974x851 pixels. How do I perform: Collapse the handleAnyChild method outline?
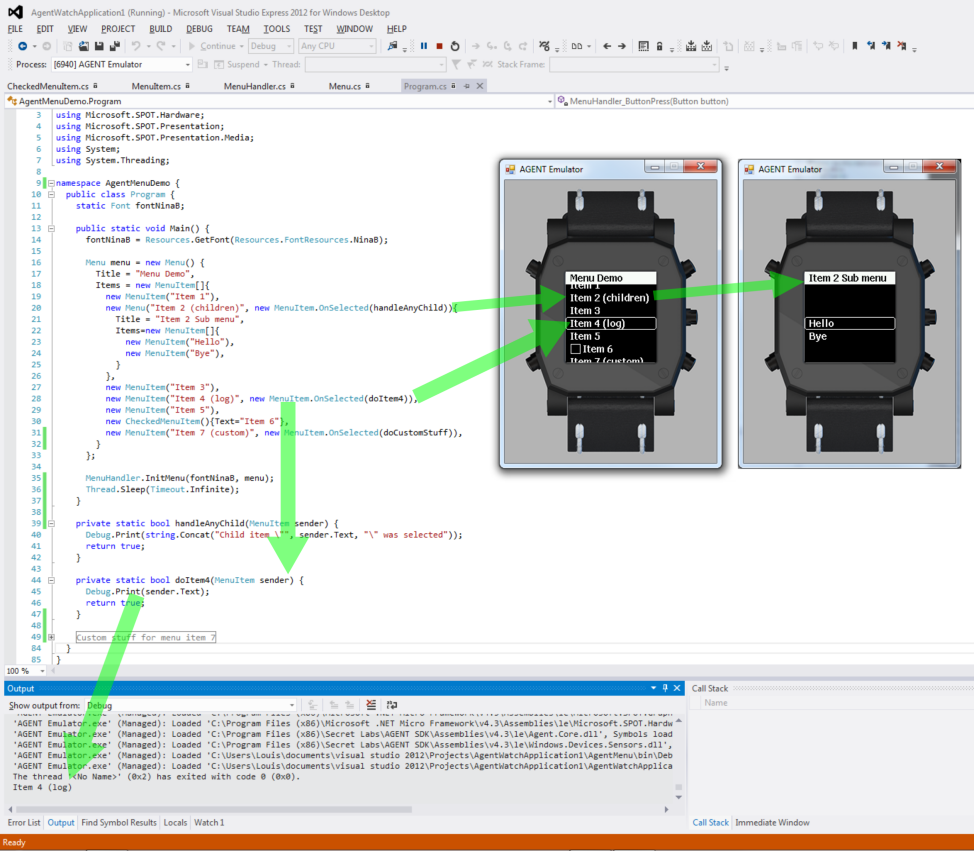click(x=52, y=524)
